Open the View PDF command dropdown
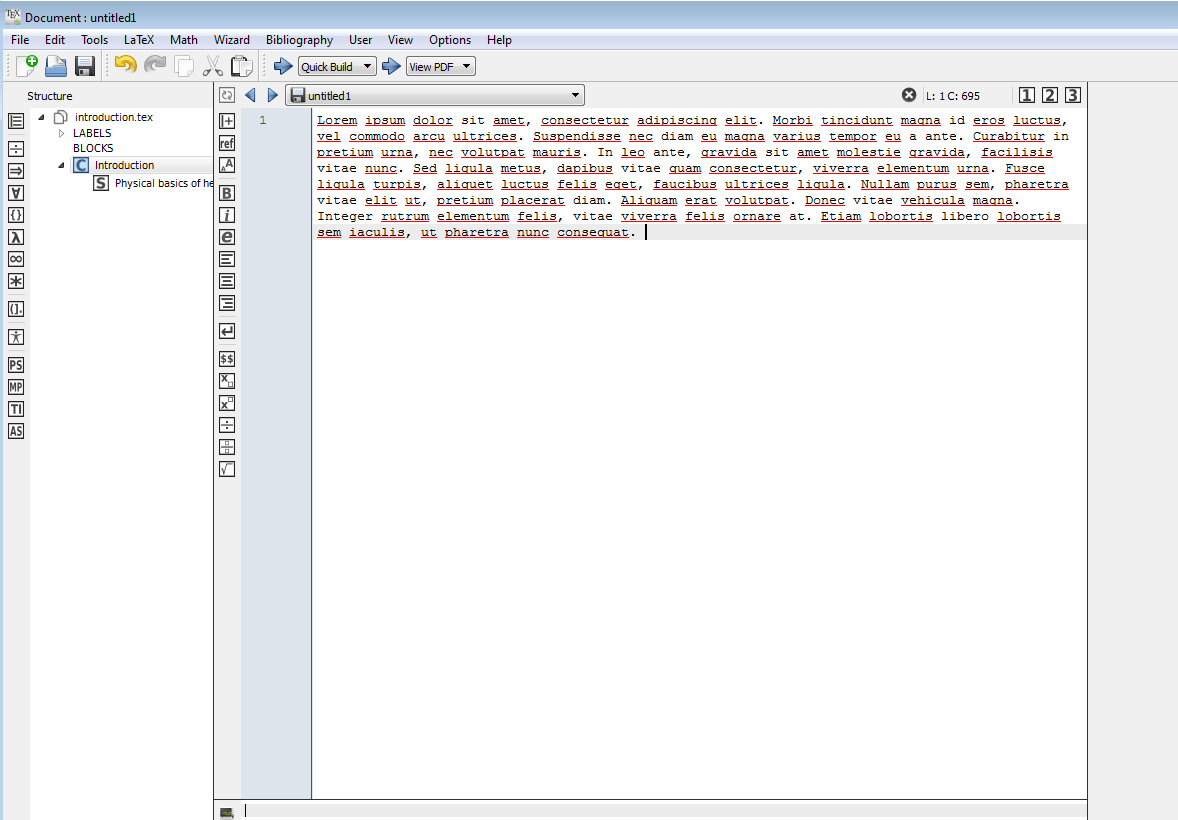This screenshot has height=820, width=1178. click(440, 66)
